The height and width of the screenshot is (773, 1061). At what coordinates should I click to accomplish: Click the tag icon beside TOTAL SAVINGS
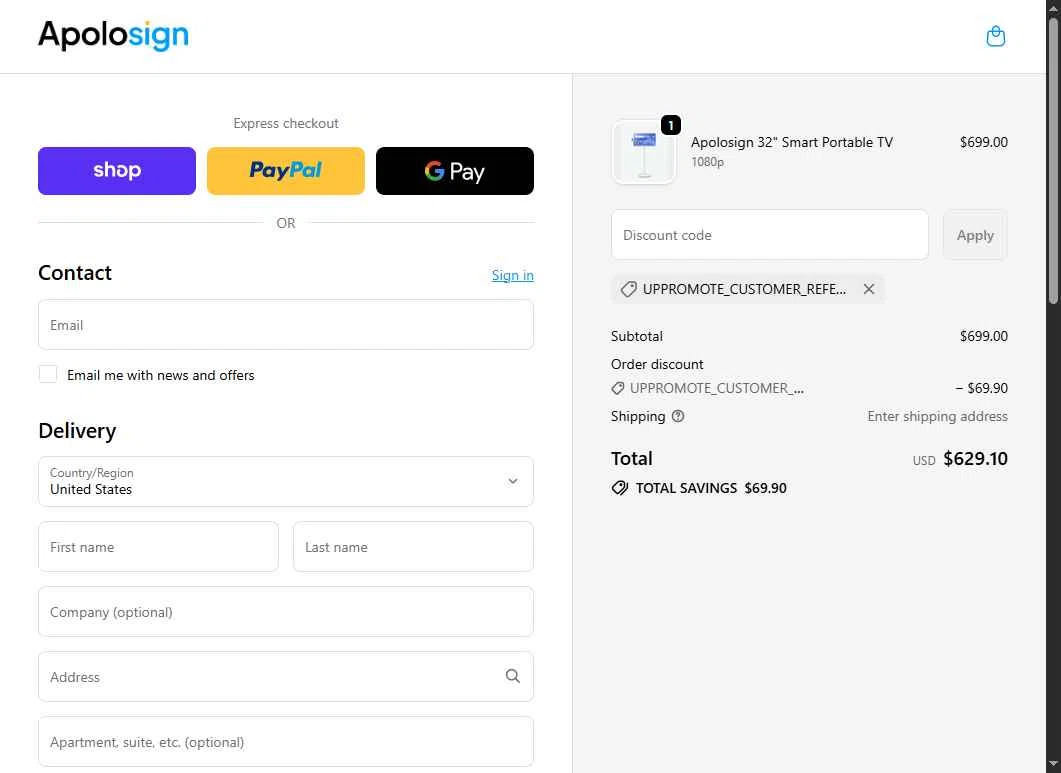click(619, 488)
